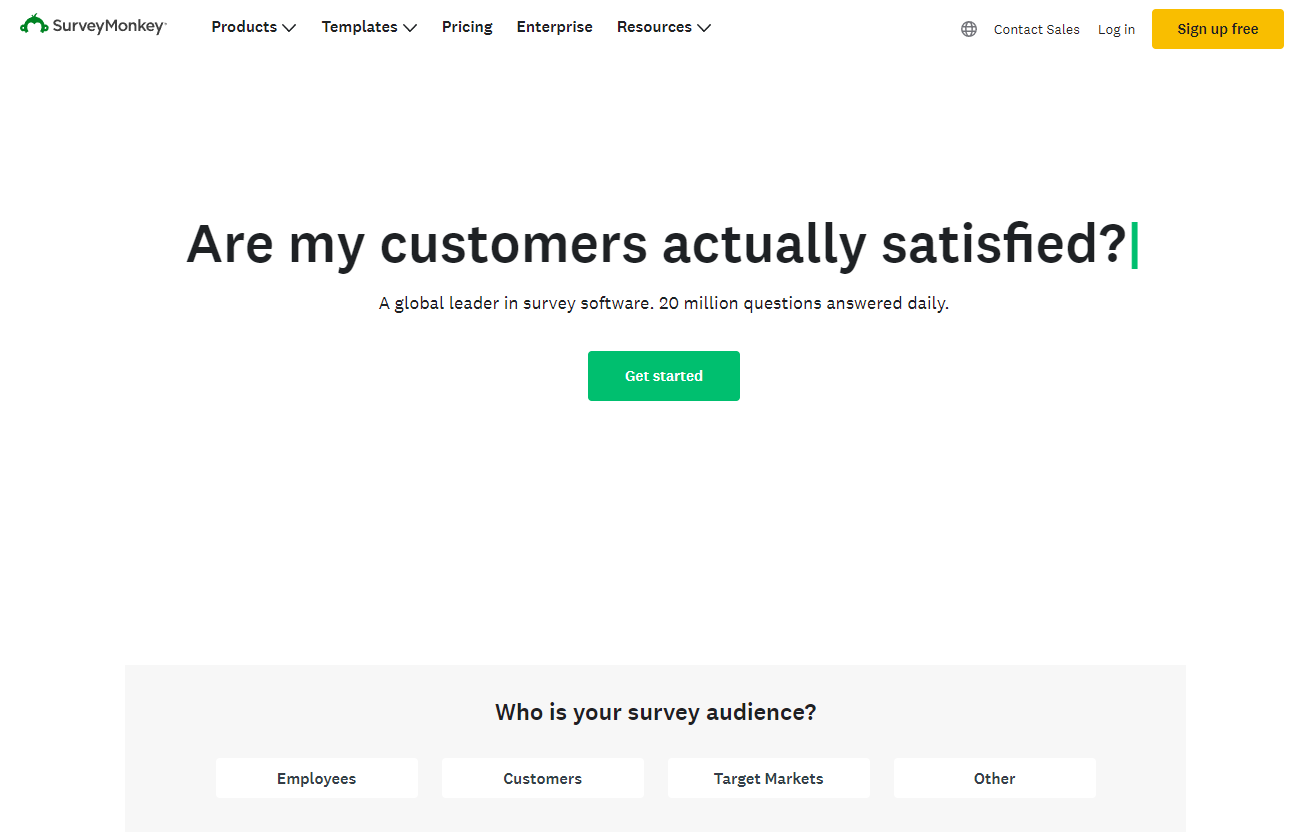
Task: Open the Resources dropdown menu
Action: tap(663, 27)
